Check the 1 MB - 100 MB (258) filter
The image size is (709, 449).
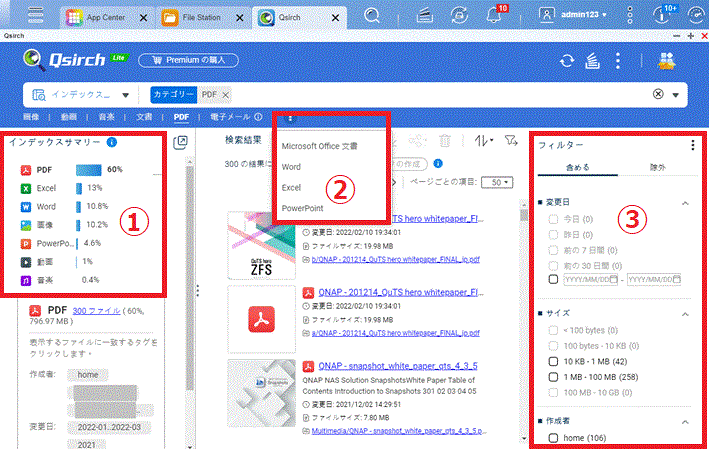pyautogui.click(x=553, y=377)
